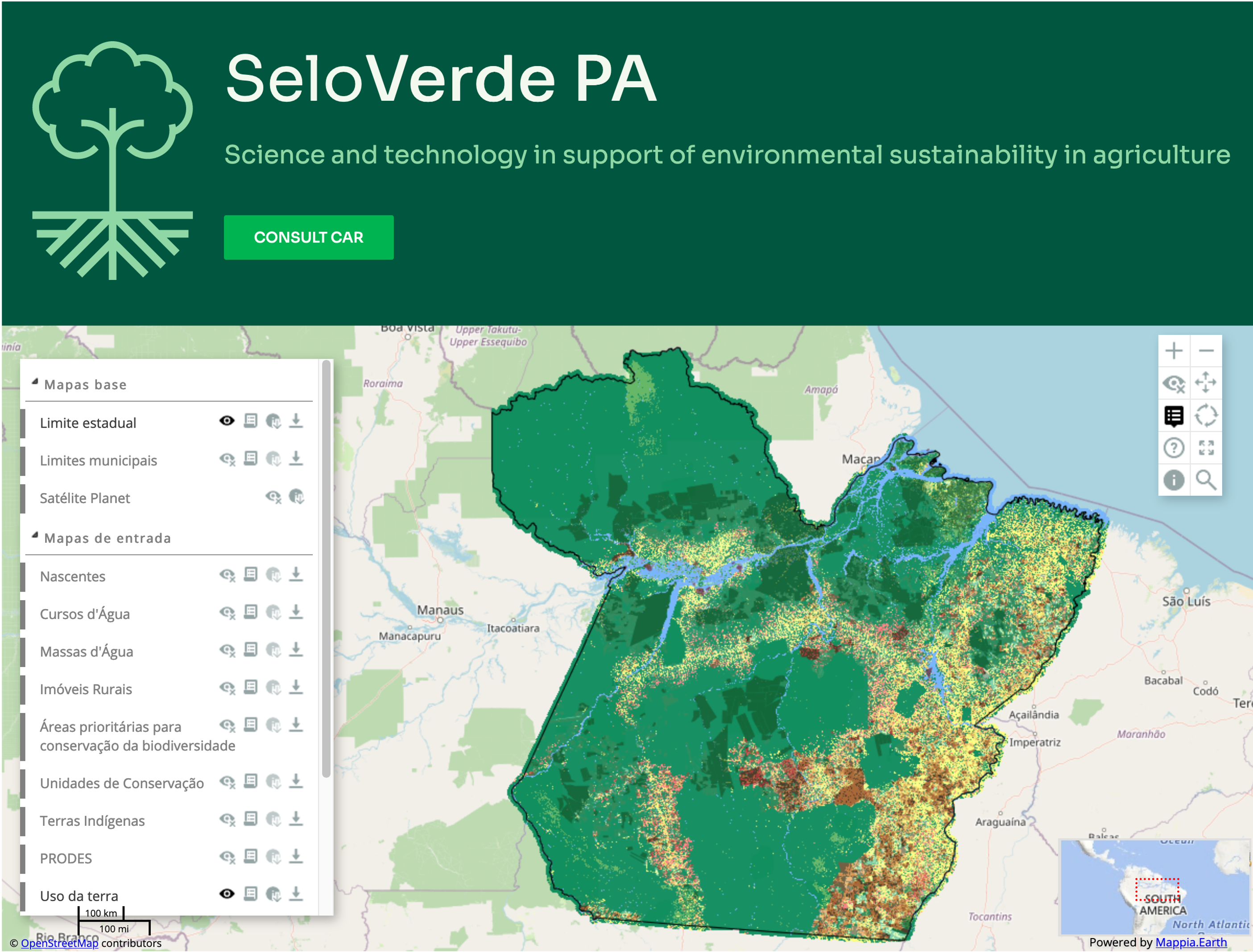Click the layer panel vertical scrollbar
Viewport: 1253px width, 952px height.
point(326,569)
